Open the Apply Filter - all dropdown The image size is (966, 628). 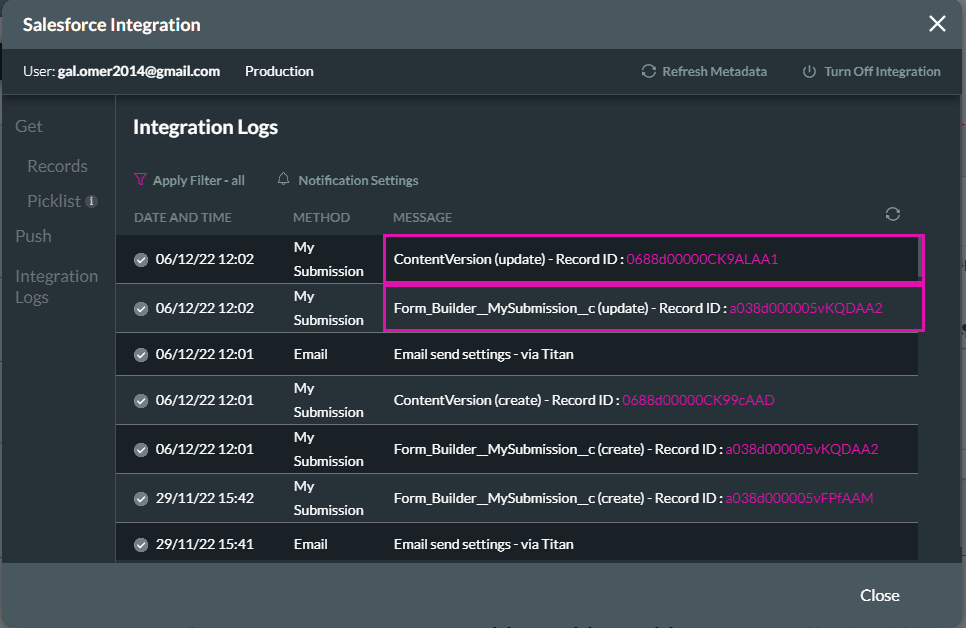pos(198,180)
